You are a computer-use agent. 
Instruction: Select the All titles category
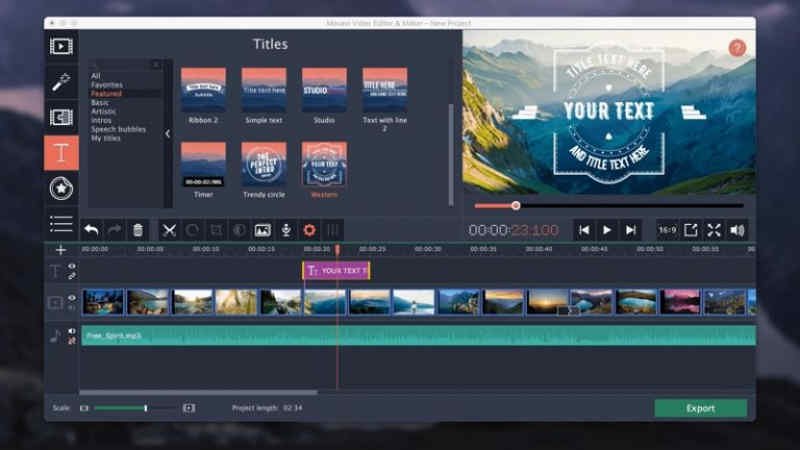click(96, 76)
